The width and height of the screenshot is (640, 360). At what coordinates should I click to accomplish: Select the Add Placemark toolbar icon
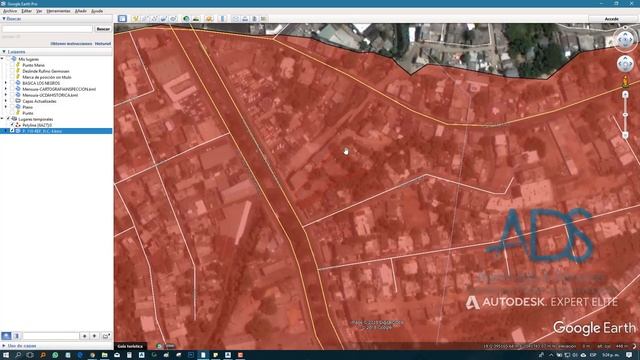point(135,19)
